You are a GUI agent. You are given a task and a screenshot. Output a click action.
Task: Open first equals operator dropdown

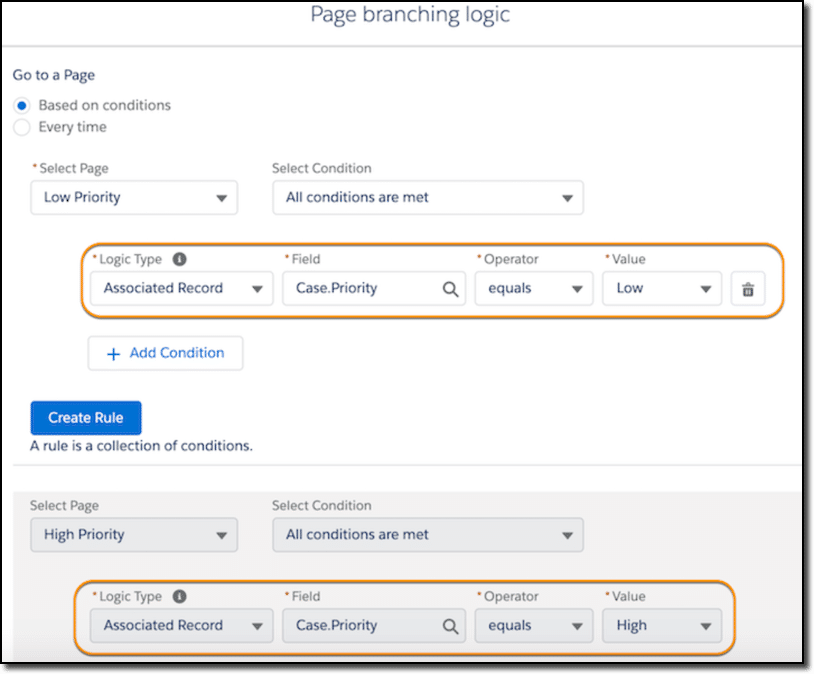[534, 288]
